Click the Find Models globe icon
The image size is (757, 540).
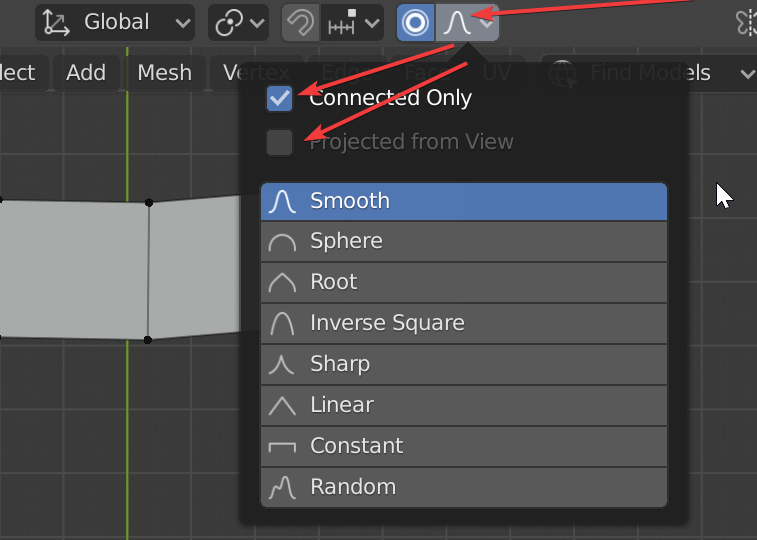tap(564, 74)
